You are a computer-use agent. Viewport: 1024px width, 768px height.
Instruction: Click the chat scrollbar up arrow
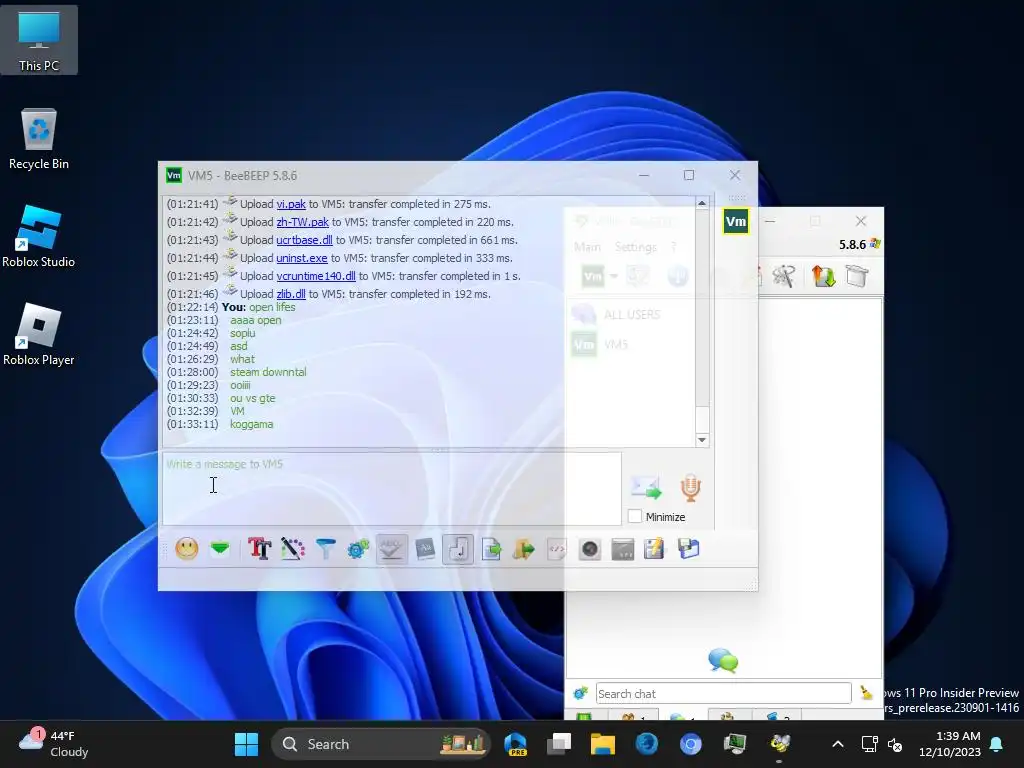click(702, 204)
